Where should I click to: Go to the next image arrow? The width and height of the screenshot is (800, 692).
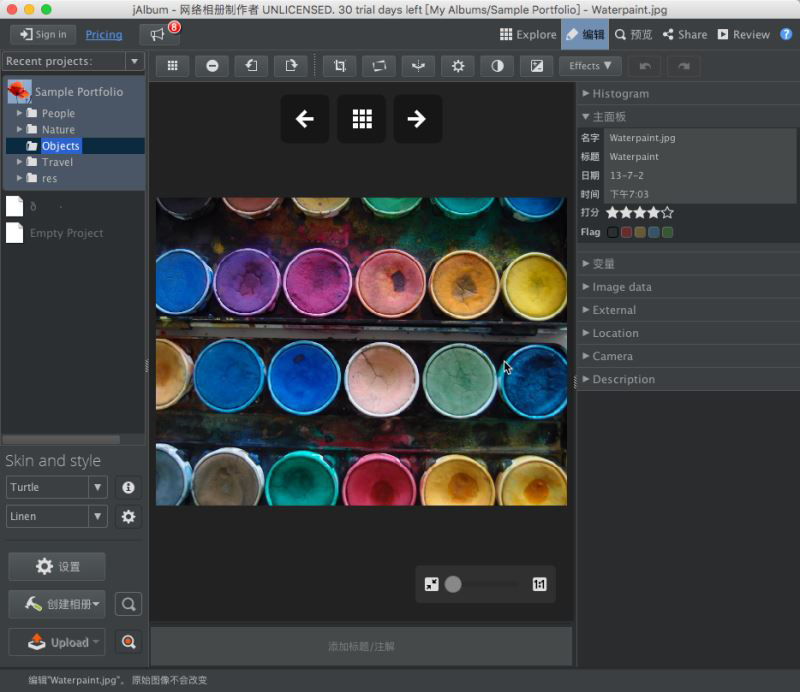[x=417, y=119]
